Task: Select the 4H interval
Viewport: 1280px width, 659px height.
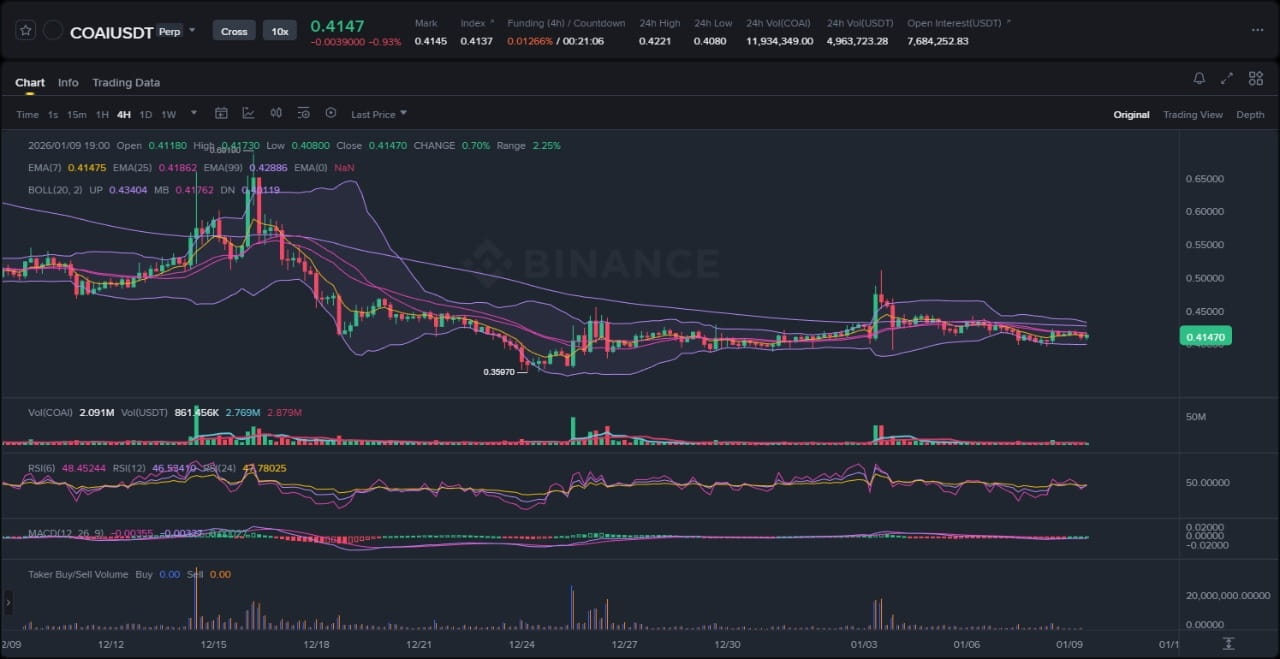Action: pyautogui.click(x=124, y=114)
